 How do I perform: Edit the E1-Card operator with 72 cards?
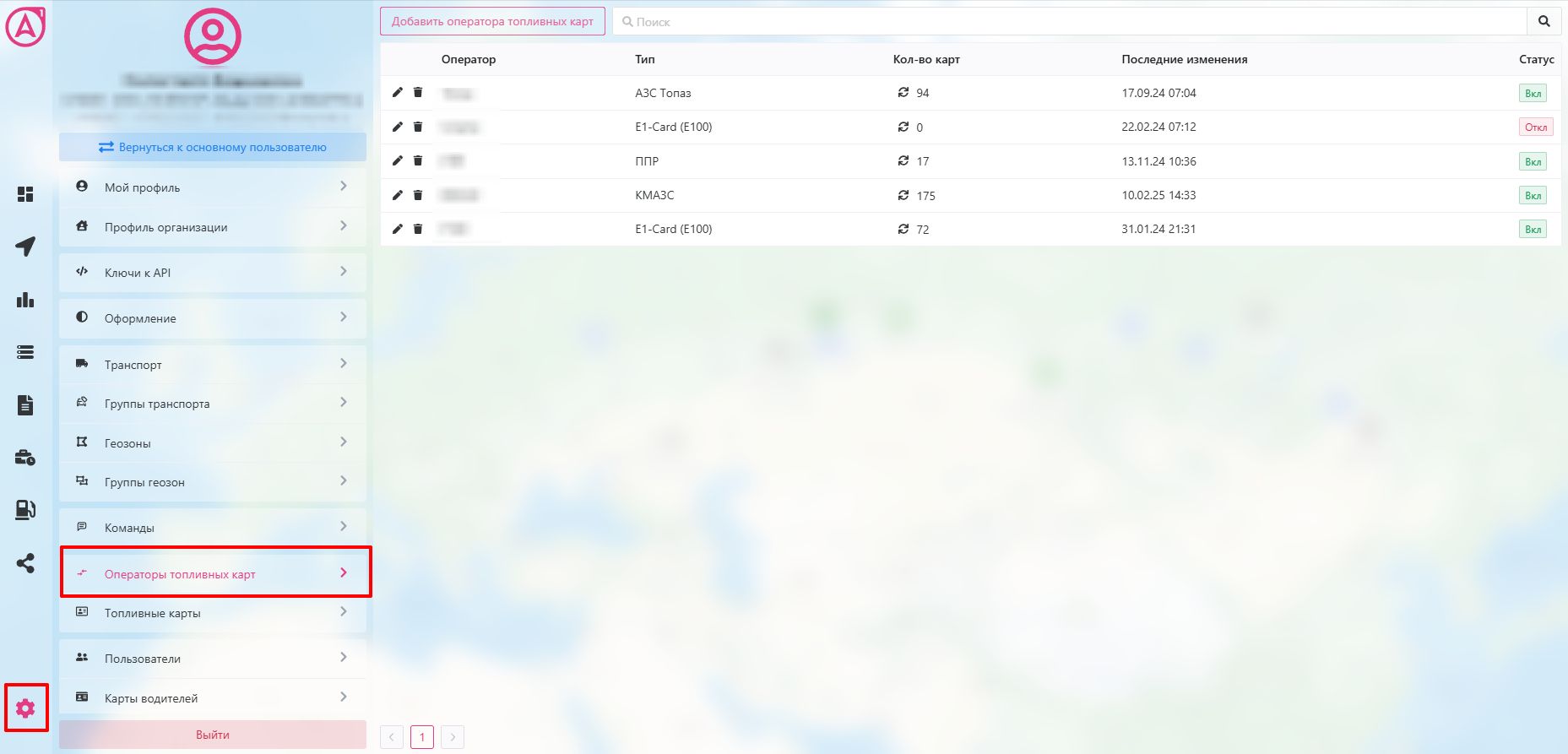[397, 229]
